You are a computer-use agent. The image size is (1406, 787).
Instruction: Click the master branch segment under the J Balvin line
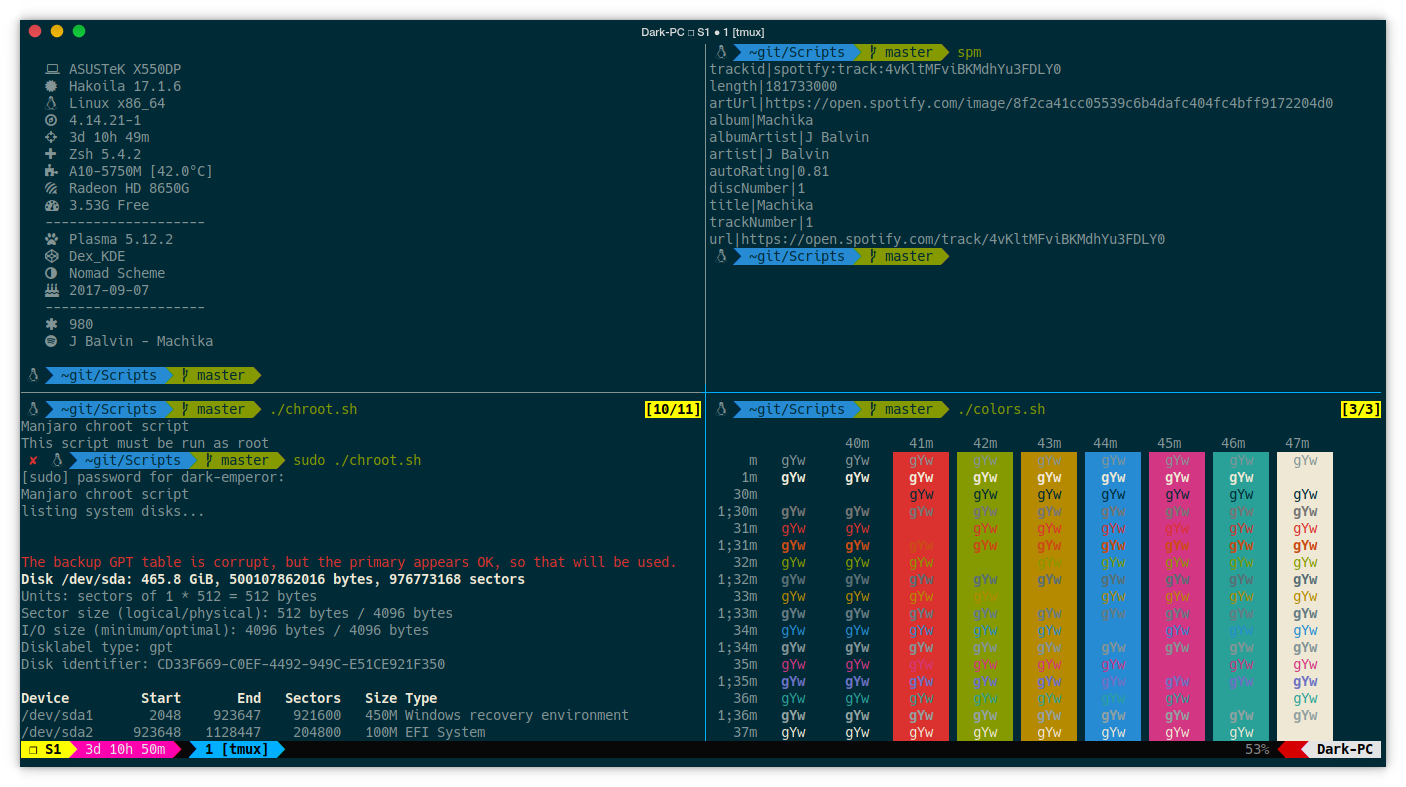213,376
